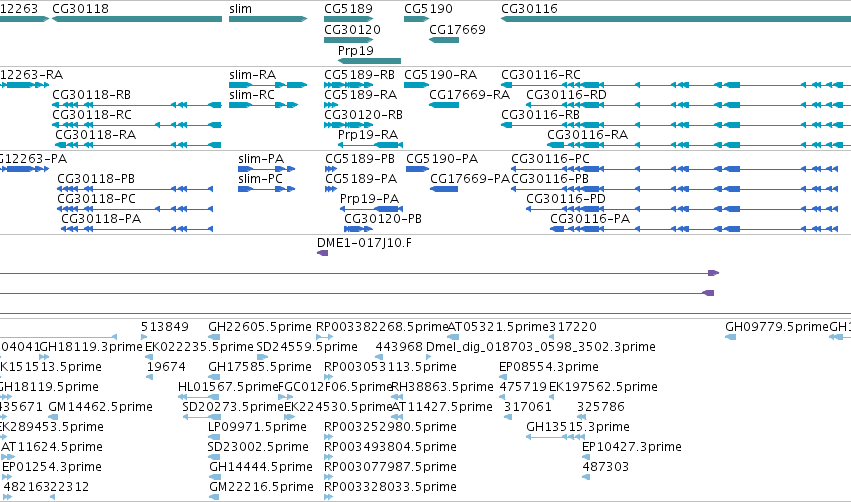Click the CG5189-RB transcript label
The height and width of the screenshot is (502, 851).
(359, 74)
